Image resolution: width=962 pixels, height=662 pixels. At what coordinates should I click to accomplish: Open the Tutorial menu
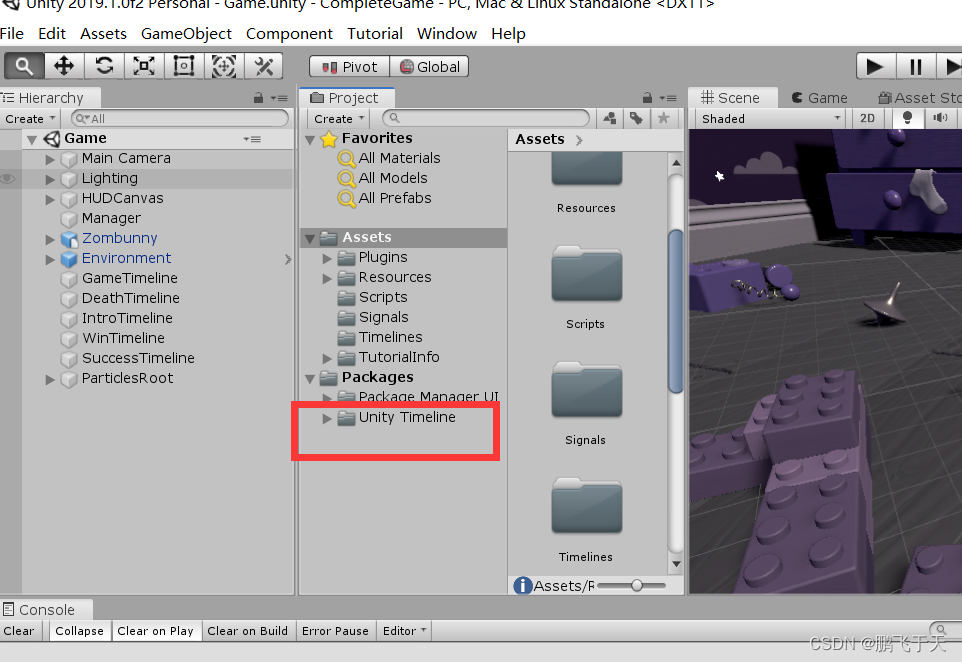pos(375,34)
